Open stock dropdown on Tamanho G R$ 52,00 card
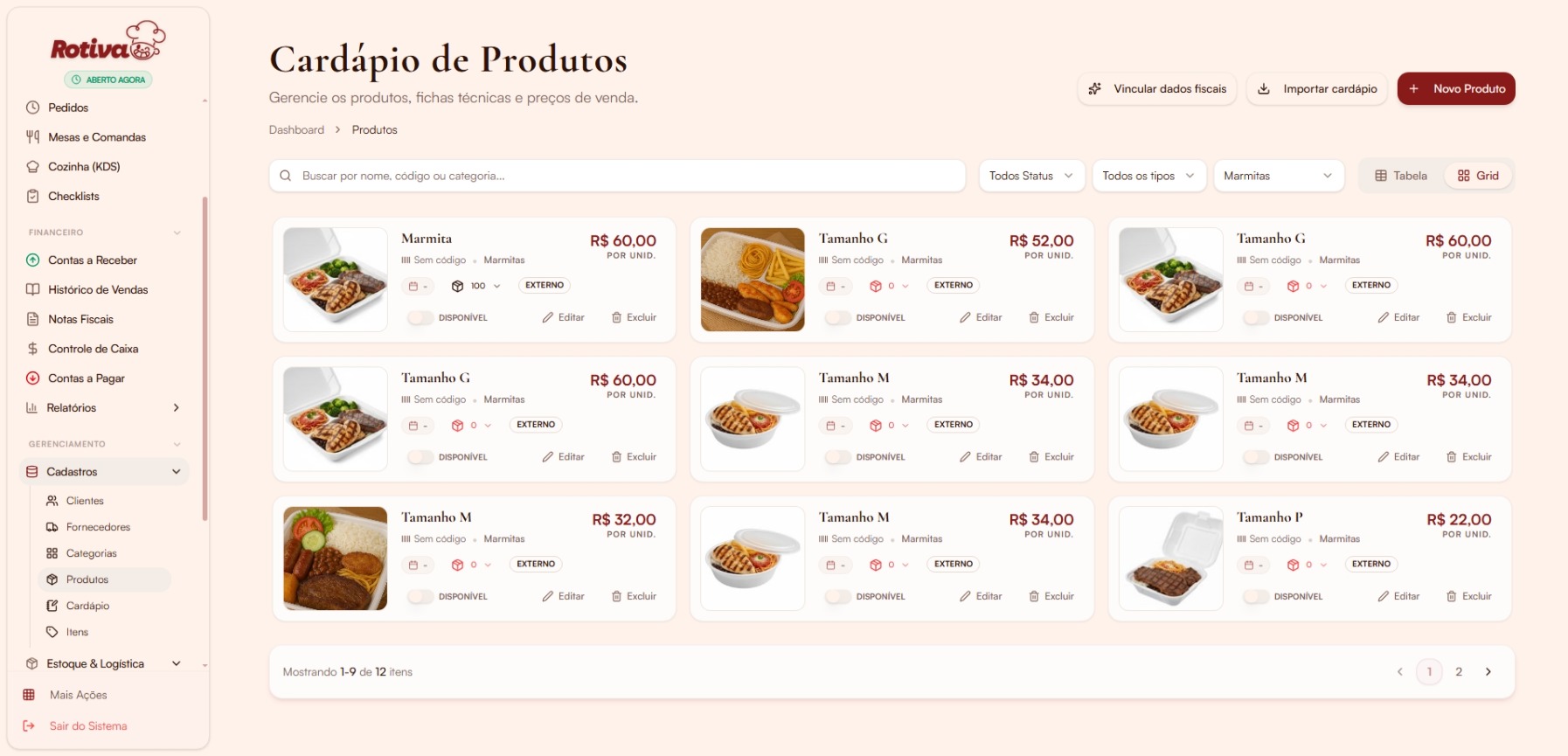The image size is (1568, 756). [890, 286]
